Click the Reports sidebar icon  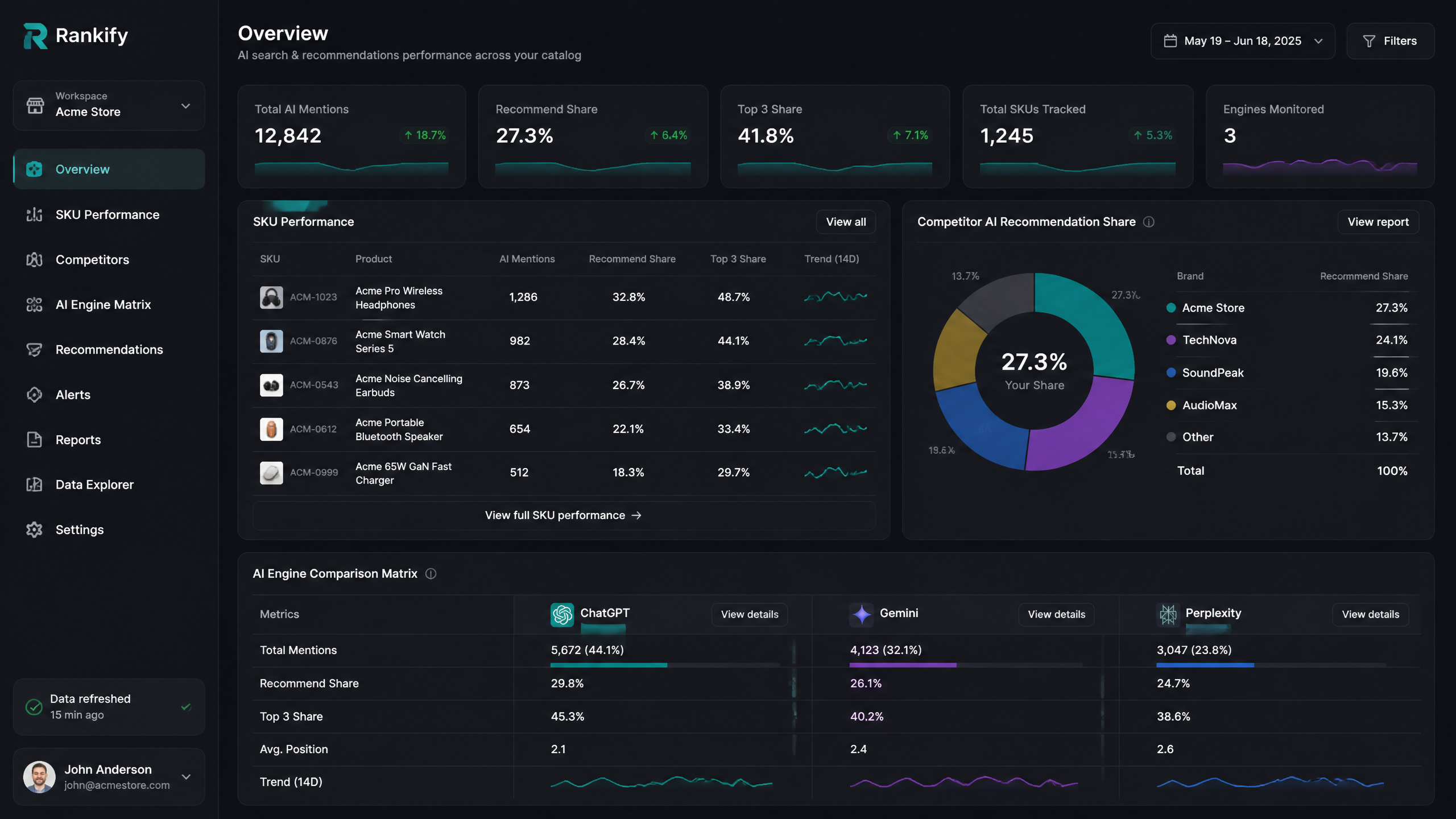(x=34, y=439)
